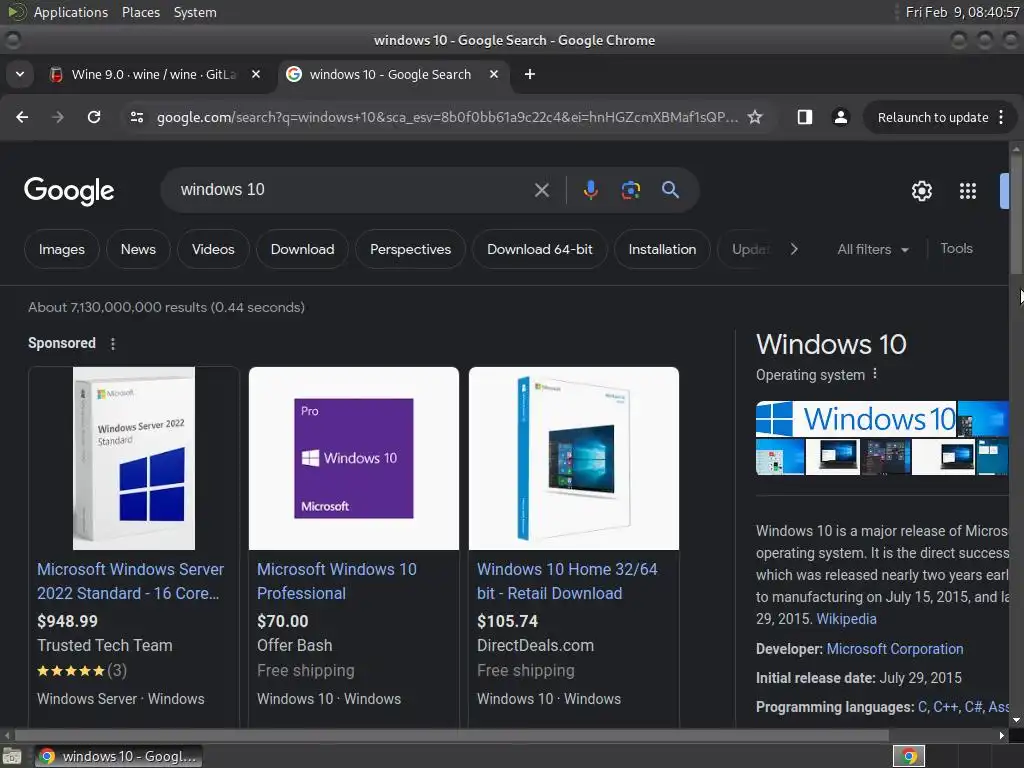Viewport: 1024px width, 768px height.
Task: Click the $948.99 price text
Action: (67, 621)
